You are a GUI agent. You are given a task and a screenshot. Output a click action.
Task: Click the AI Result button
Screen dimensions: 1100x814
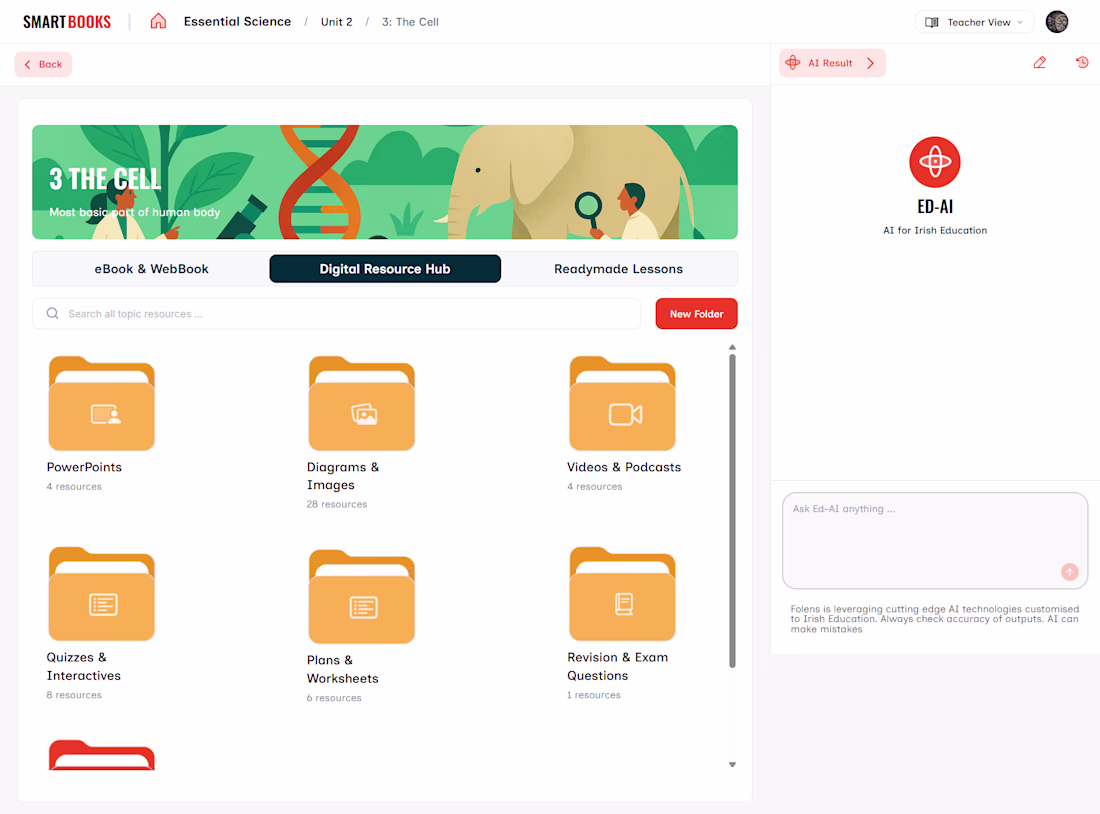pos(832,63)
